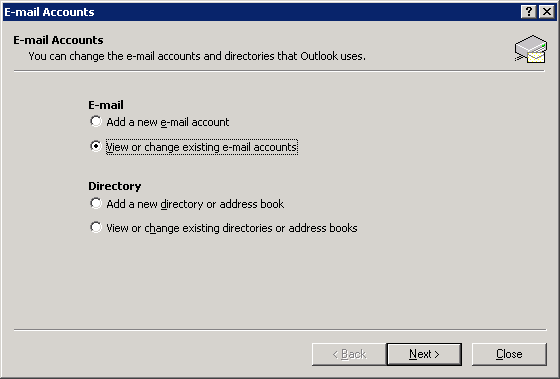
Task: Click the mail server envelope icon
Action: 531,49
